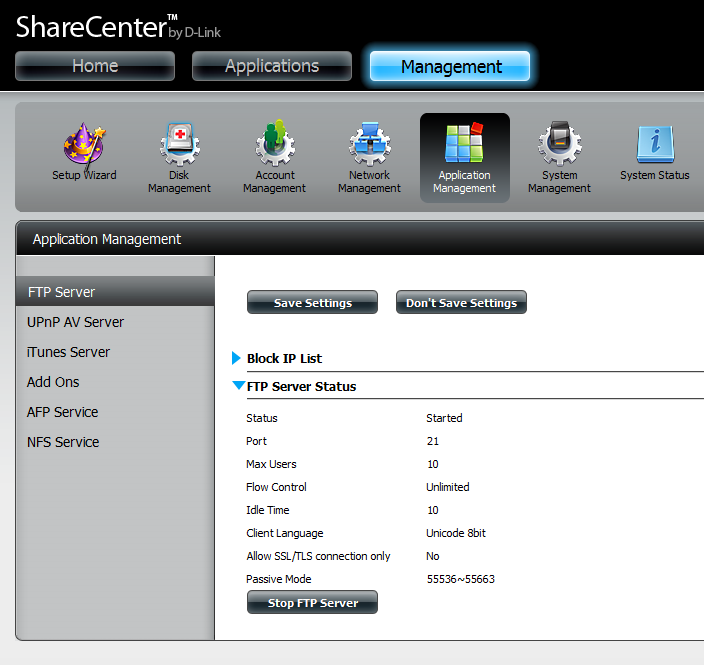Click the Application Management panel header
704x665 pixels.
point(360,239)
